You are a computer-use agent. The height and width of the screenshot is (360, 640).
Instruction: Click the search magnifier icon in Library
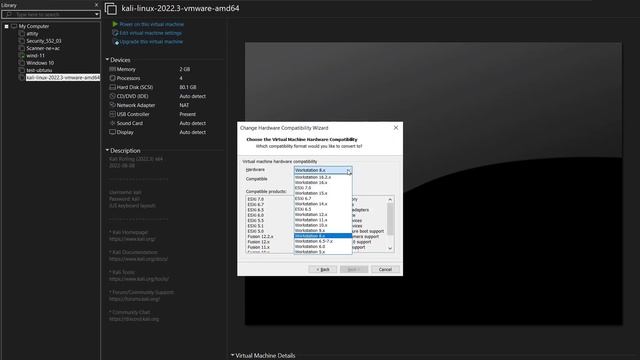pyautogui.click(x=9, y=14)
